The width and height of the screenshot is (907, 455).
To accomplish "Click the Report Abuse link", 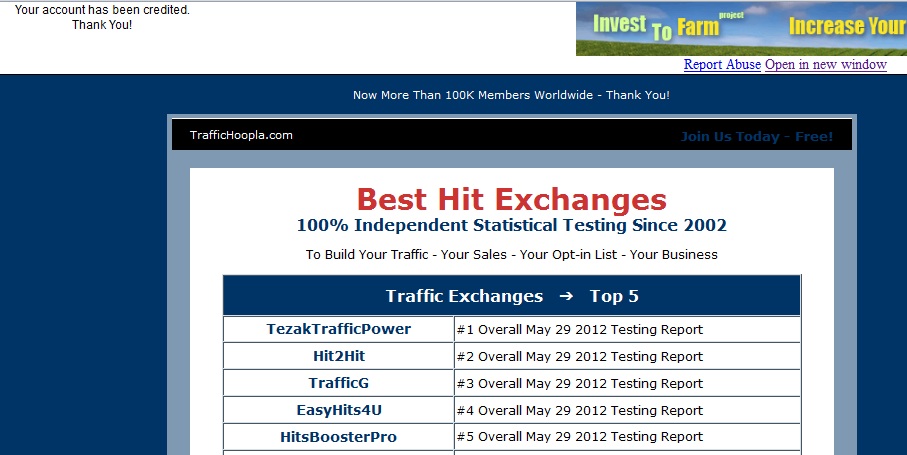I will click(x=722, y=64).
